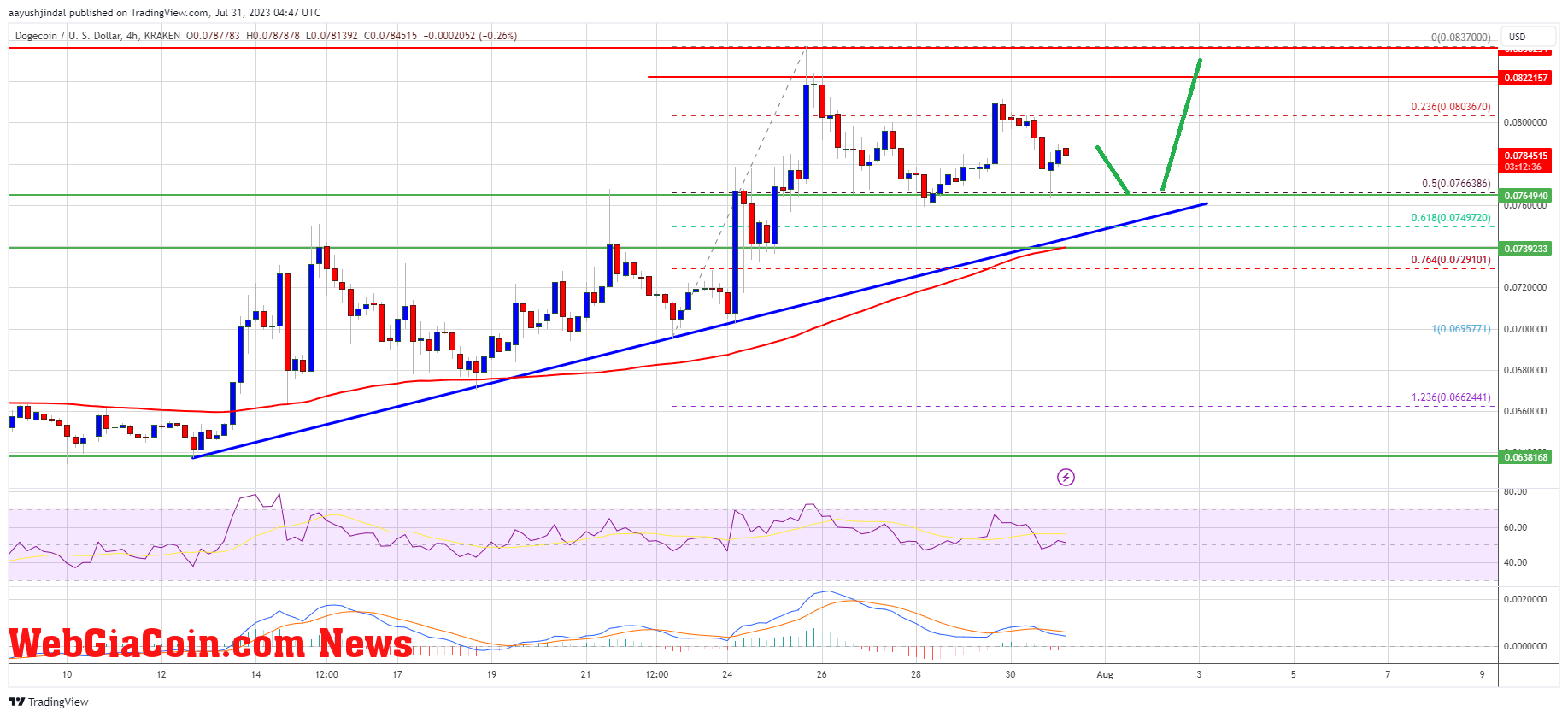The height and width of the screenshot is (717, 1568).
Task: Click the purple lightning event marker icon
Action: point(1066,477)
